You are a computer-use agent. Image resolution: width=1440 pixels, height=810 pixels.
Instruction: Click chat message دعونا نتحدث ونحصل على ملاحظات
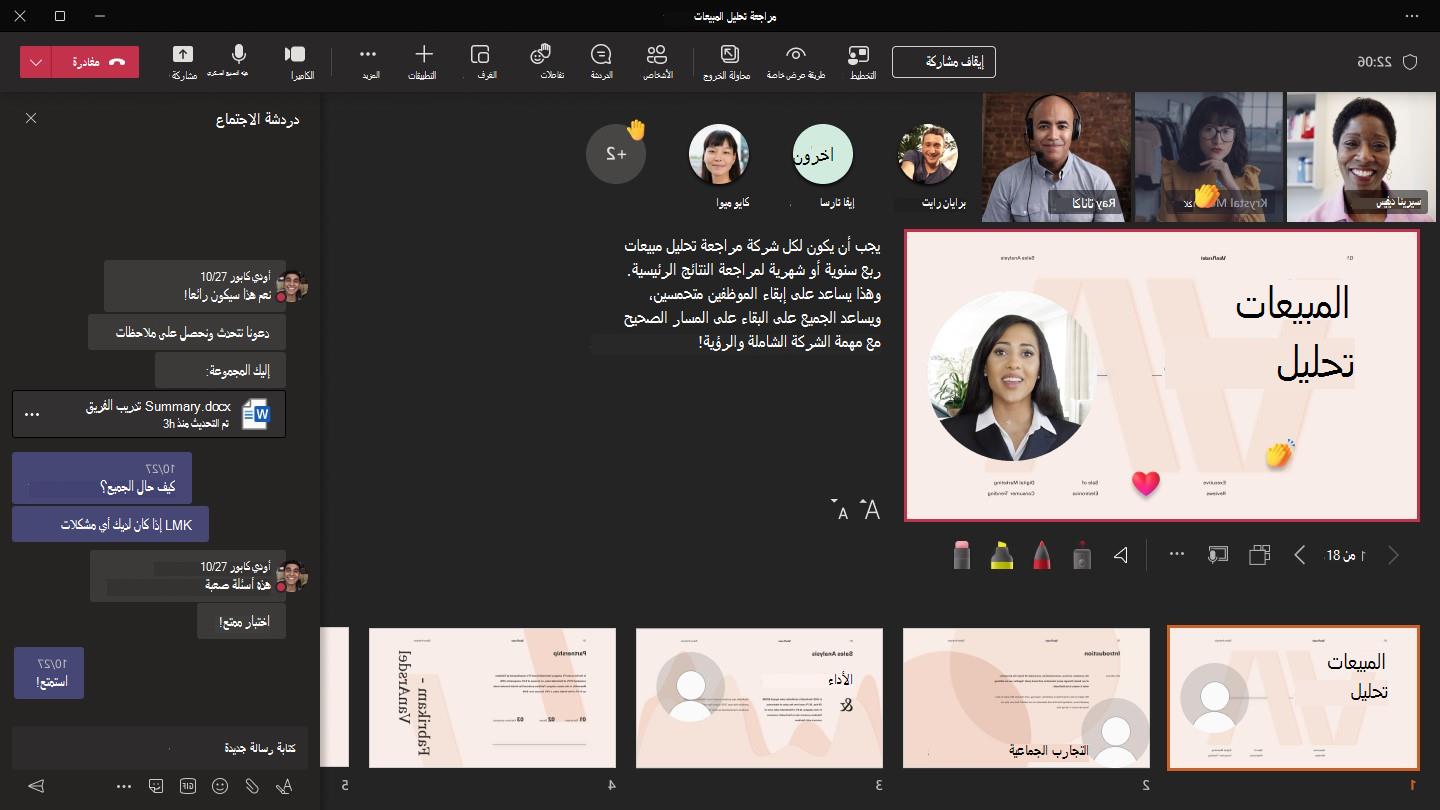tap(187, 333)
